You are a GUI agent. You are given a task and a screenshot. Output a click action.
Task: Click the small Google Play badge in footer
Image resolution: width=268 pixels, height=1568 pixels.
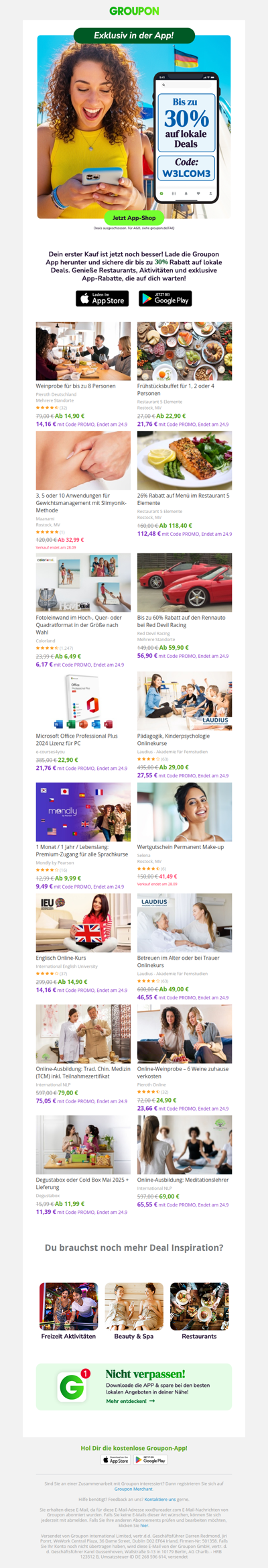[151, 1460]
